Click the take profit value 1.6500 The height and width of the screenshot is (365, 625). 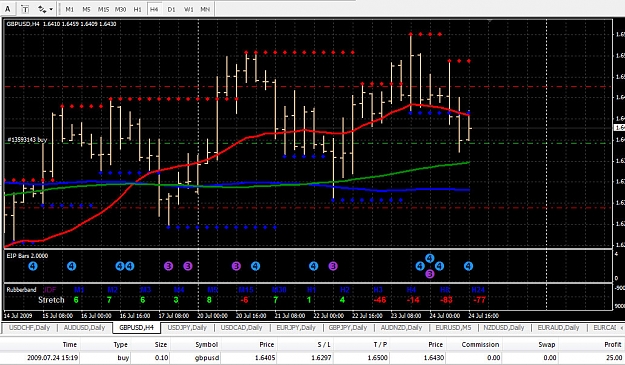(x=377, y=358)
